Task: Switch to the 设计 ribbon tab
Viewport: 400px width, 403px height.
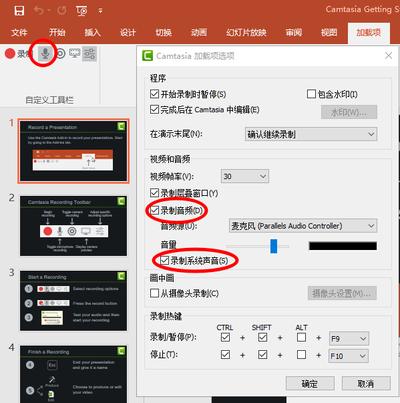Action: 128,33
